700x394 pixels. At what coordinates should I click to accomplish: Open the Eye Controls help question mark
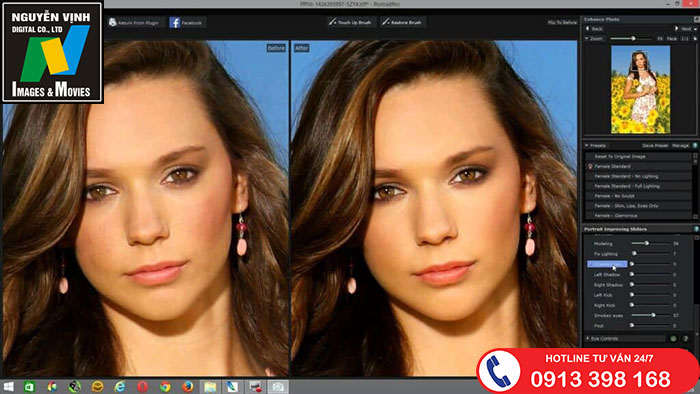(685, 339)
